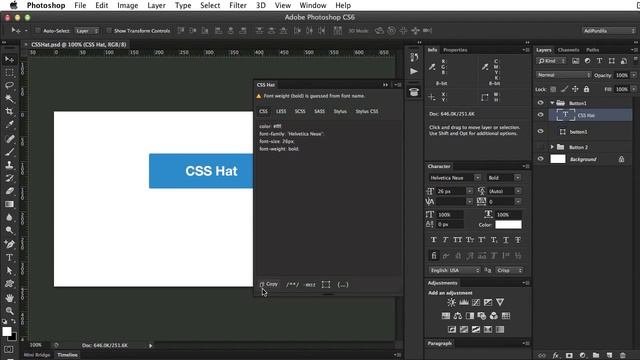The width and height of the screenshot is (640, 360).
Task: Open blend mode Normal dropdown
Action: point(563,75)
